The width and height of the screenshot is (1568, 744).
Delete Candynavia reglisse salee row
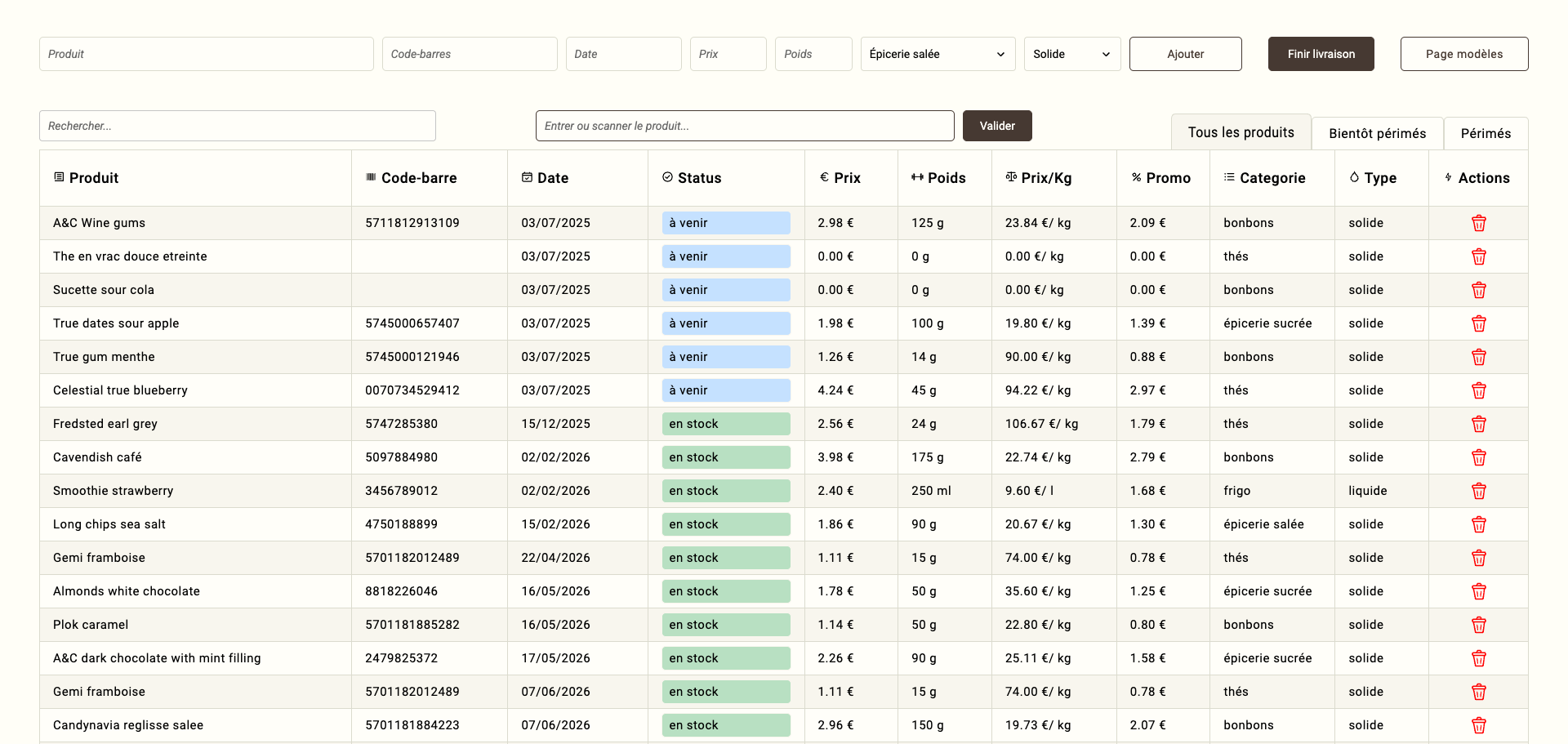pyautogui.click(x=1478, y=725)
